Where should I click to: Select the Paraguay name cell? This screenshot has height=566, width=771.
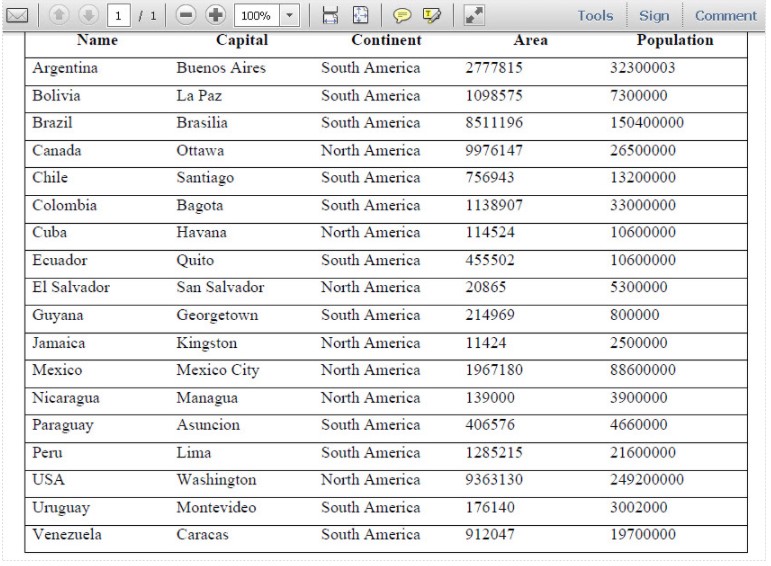(63, 425)
